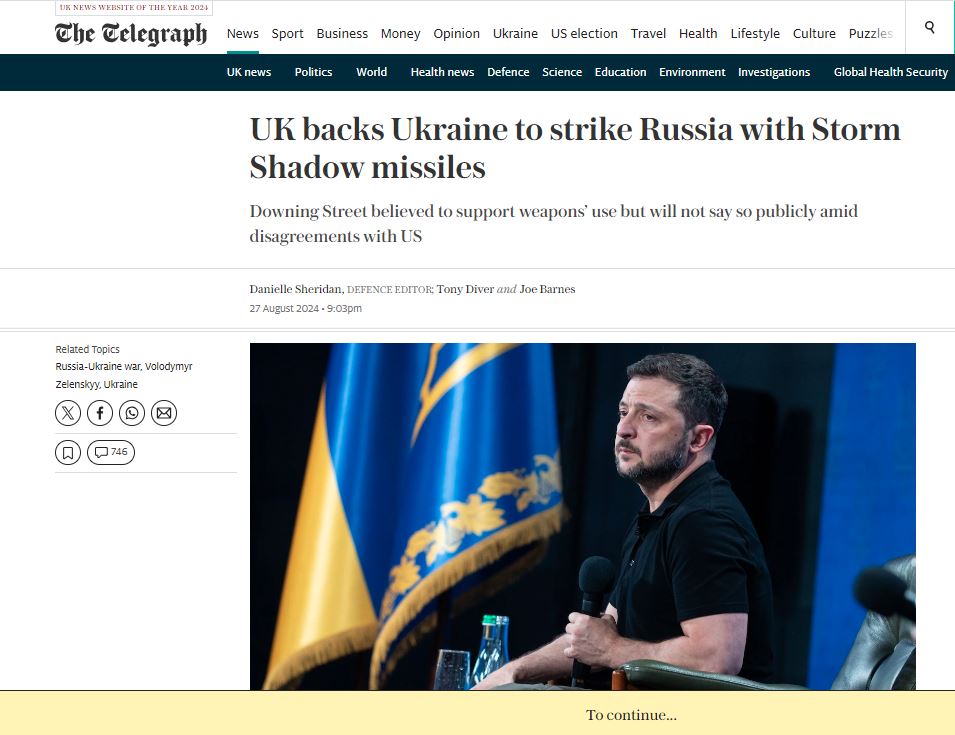955x735 pixels.
Task: Open the Sport section
Action: [x=287, y=33]
